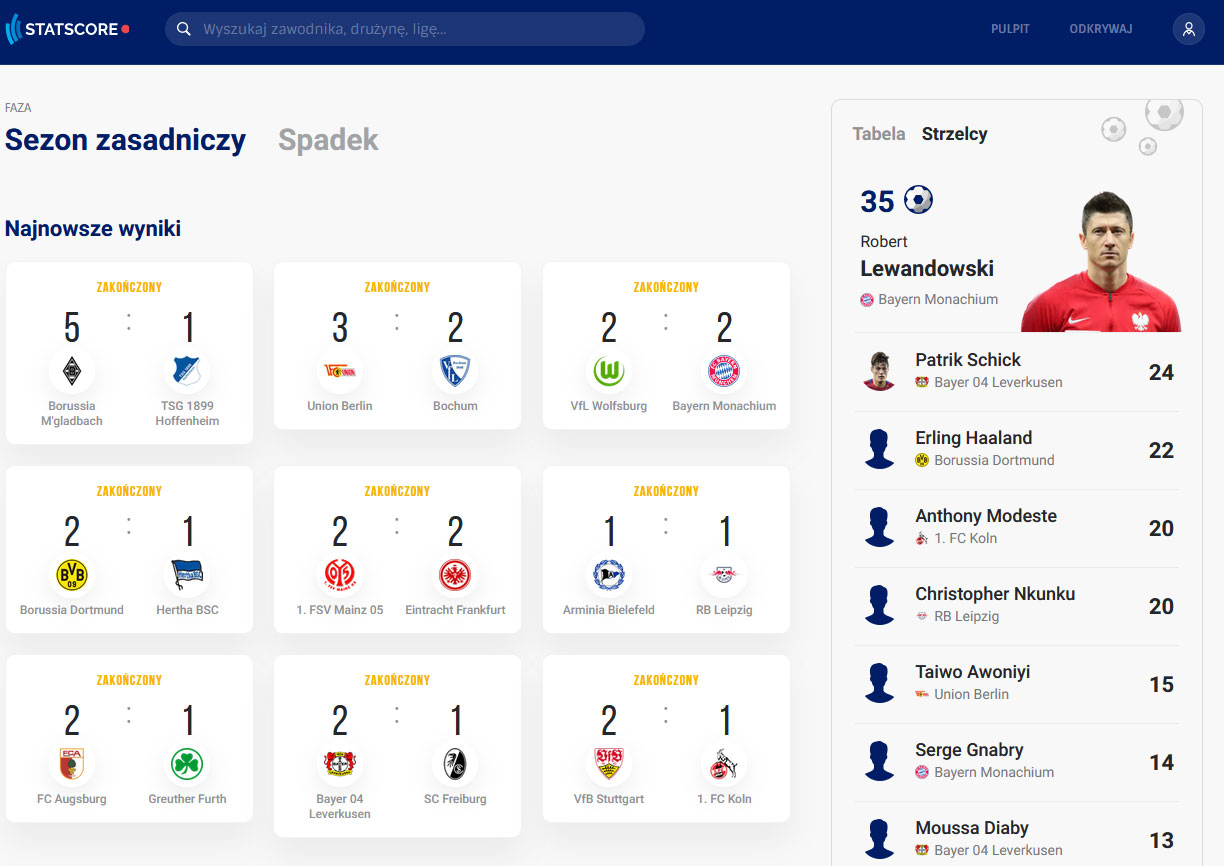Open the ODKRYWAJ menu item
1224x866 pixels.
click(1101, 29)
